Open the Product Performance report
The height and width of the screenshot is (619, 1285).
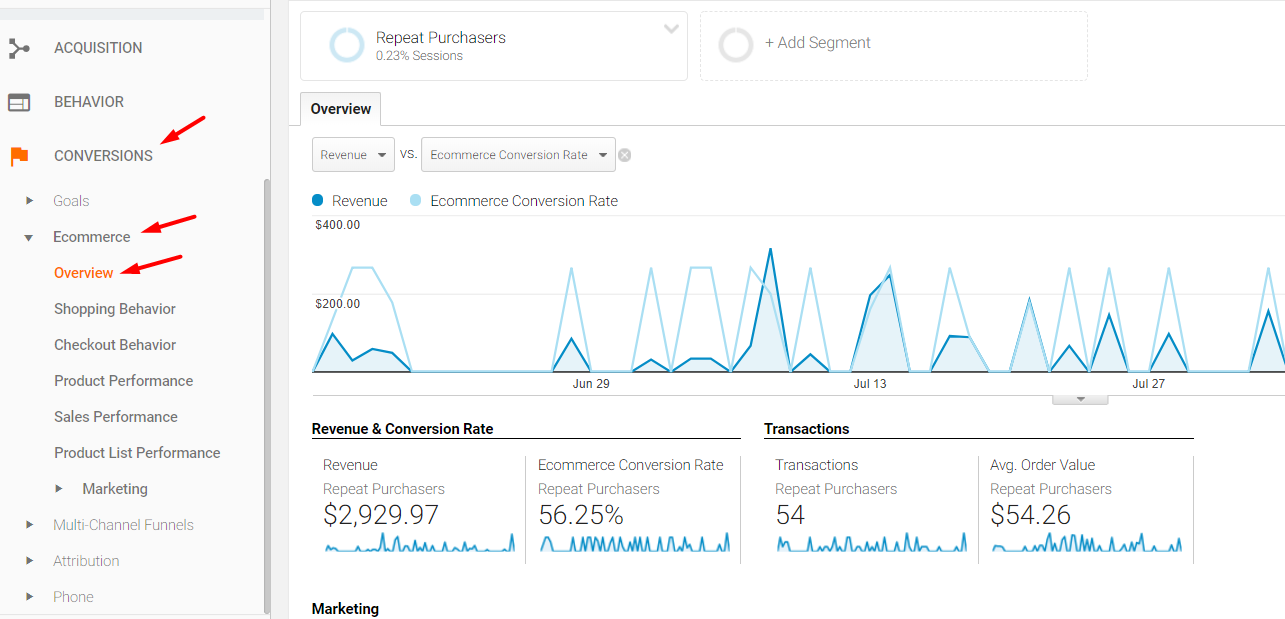[x=124, y=381]
